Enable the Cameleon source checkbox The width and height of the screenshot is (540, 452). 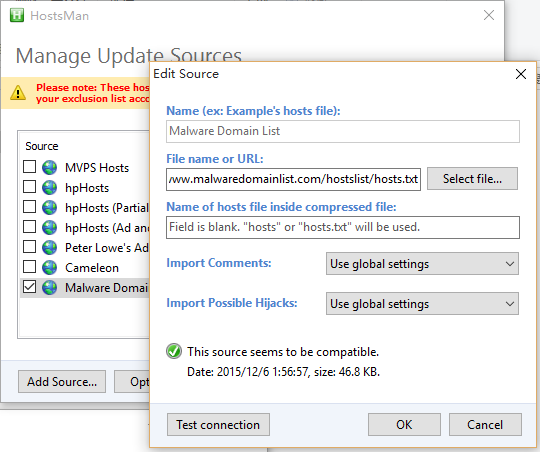coord(30,266)
